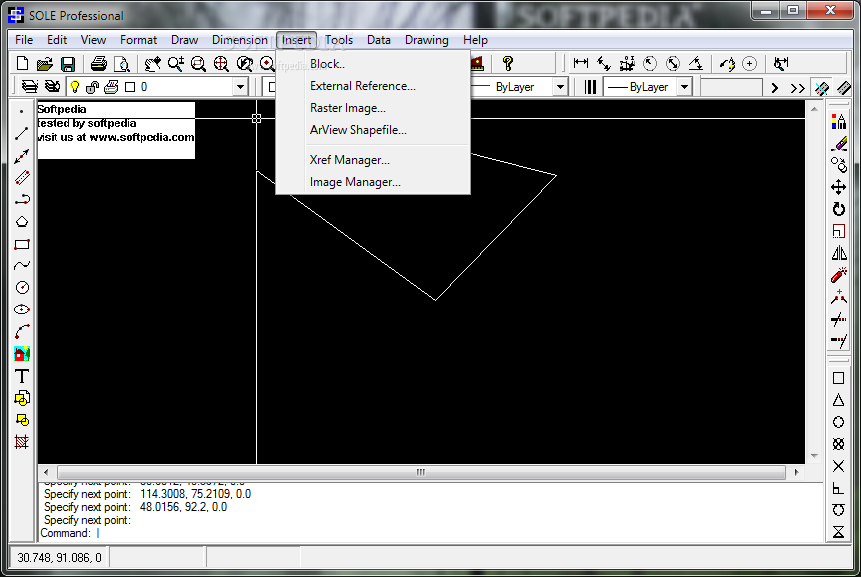Click the Mirror tool icon
The width and height of the screenshot is (861, 577).
click(x=838, y=253)
